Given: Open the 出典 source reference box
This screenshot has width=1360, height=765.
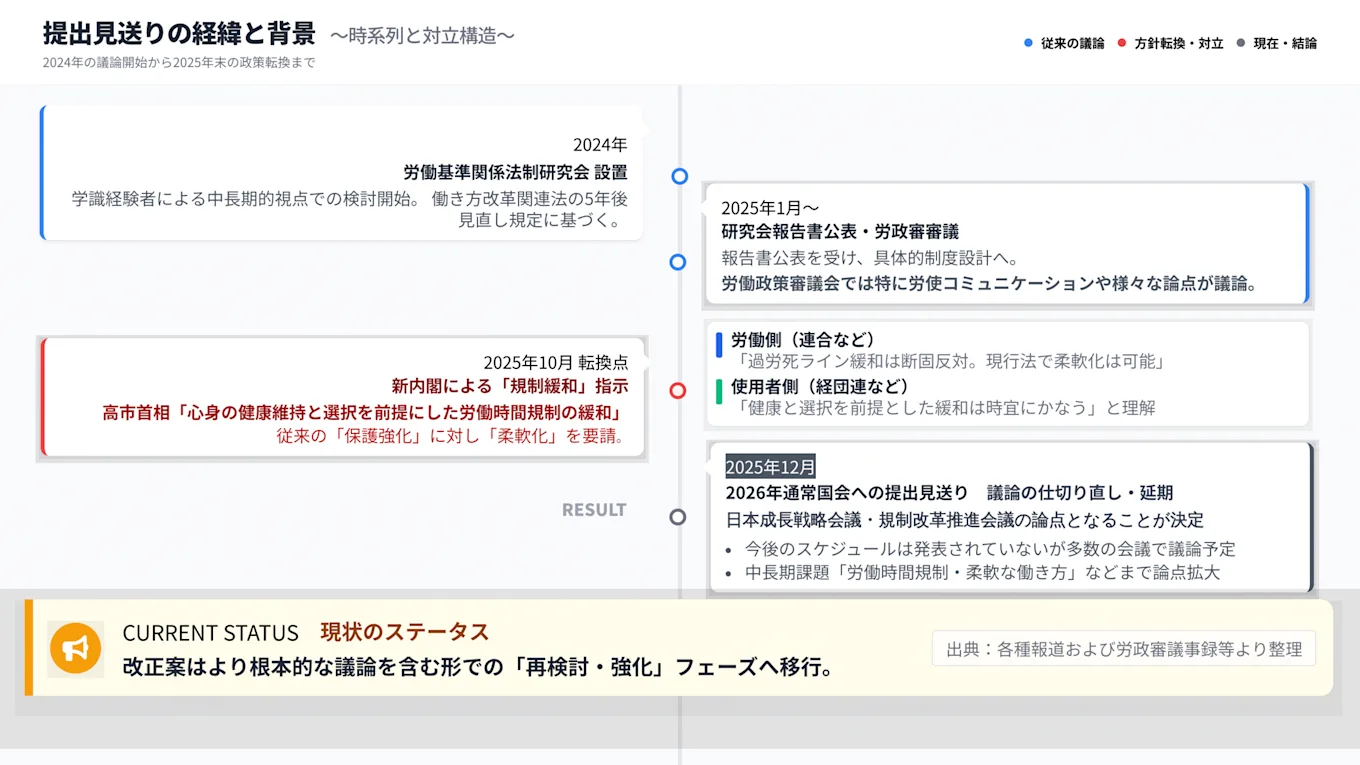Looking at the screenshot, I should click(x=1123, y=648).
